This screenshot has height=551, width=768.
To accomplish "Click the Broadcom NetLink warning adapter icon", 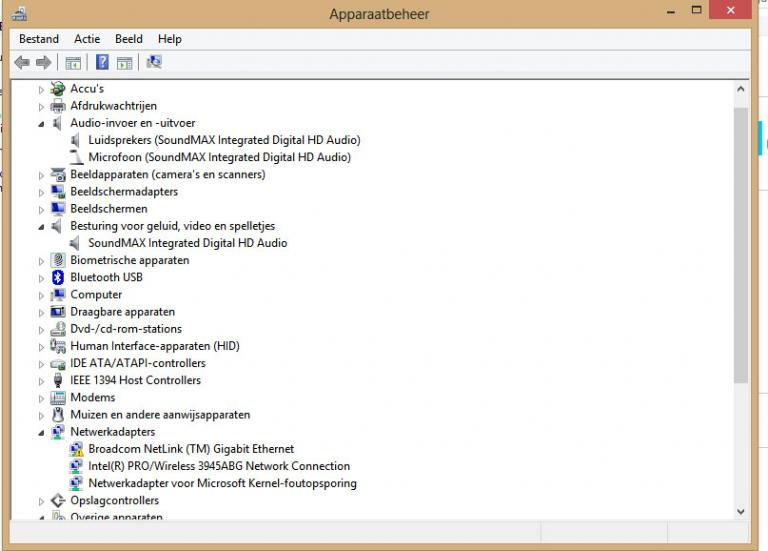I will pyautogui.click(x=76, y=450).
